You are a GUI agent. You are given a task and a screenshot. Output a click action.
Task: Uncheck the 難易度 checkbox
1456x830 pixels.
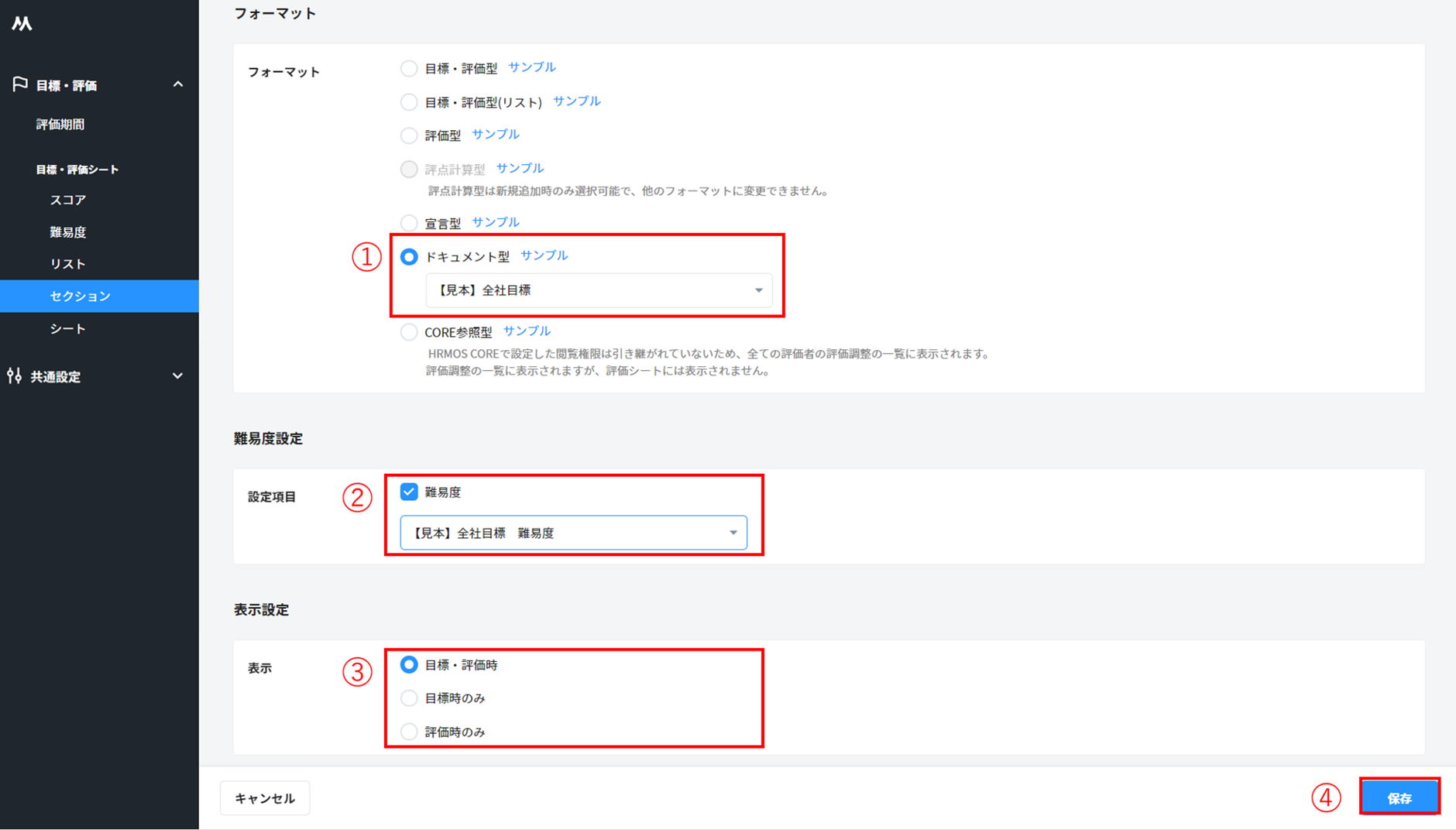(x=409, y=492)
